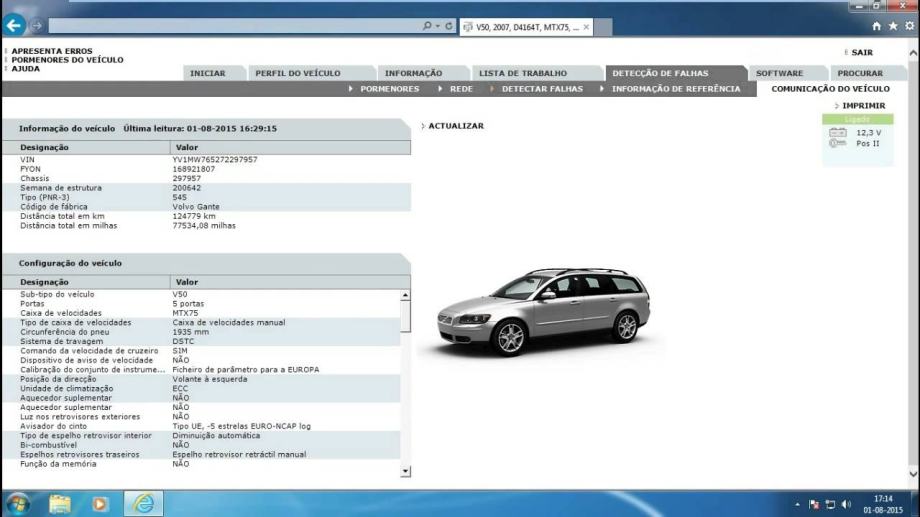Click the empty new tab button
Viewport: 920px width, 517px height.
(603, 27)
